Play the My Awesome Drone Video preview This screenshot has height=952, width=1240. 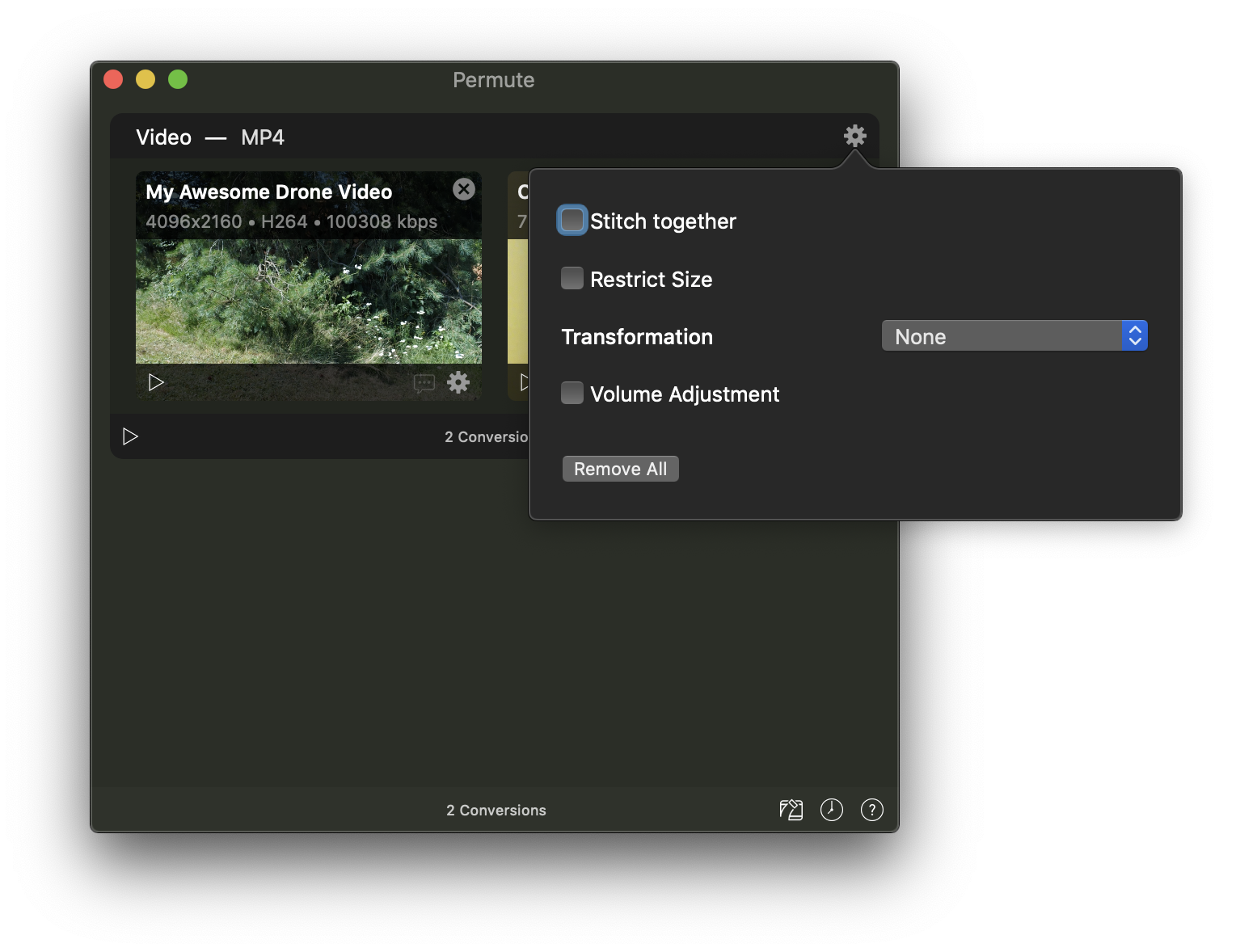[x=156, y=382]
